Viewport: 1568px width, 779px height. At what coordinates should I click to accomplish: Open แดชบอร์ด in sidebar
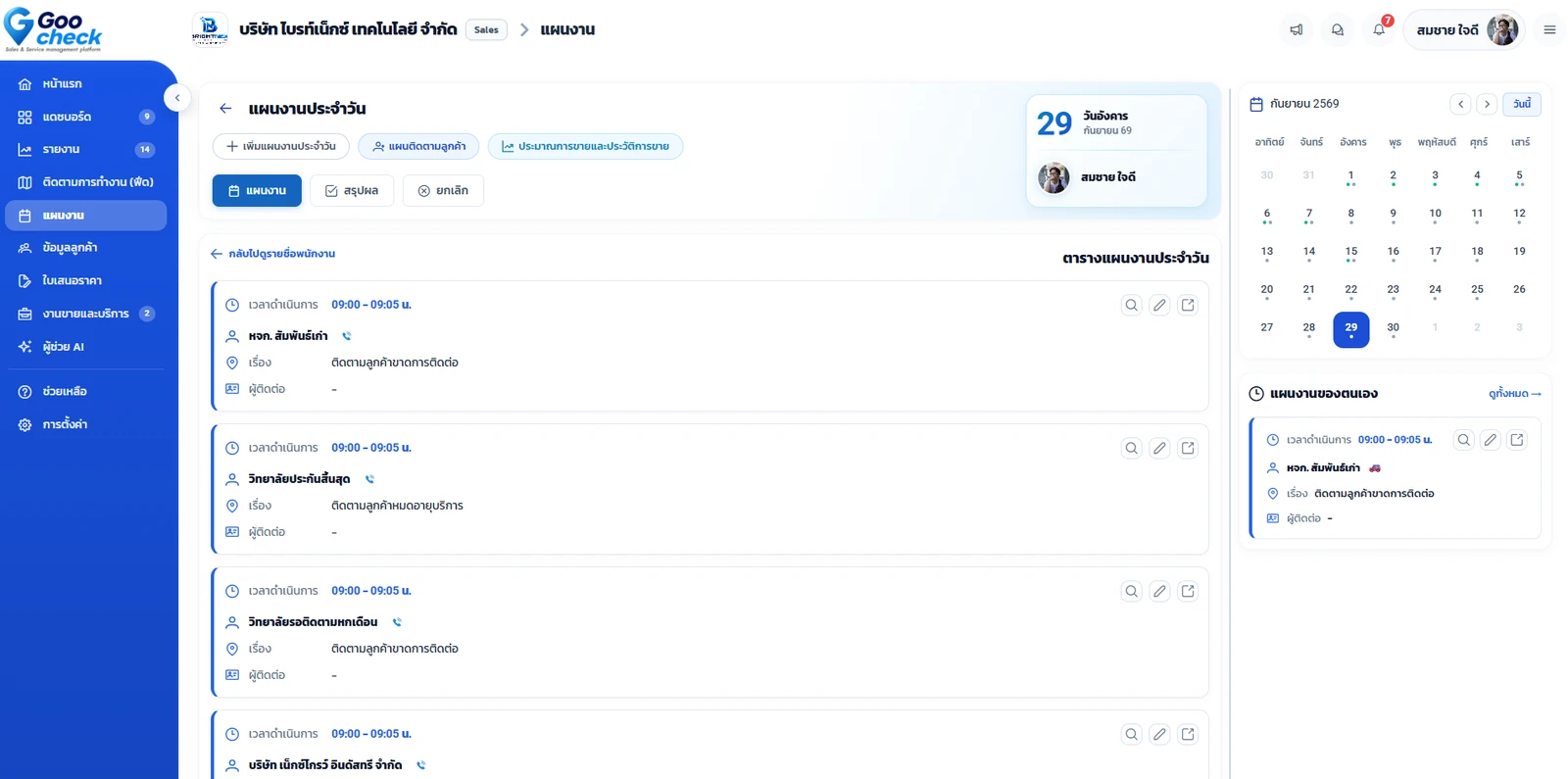click(86, 117)
